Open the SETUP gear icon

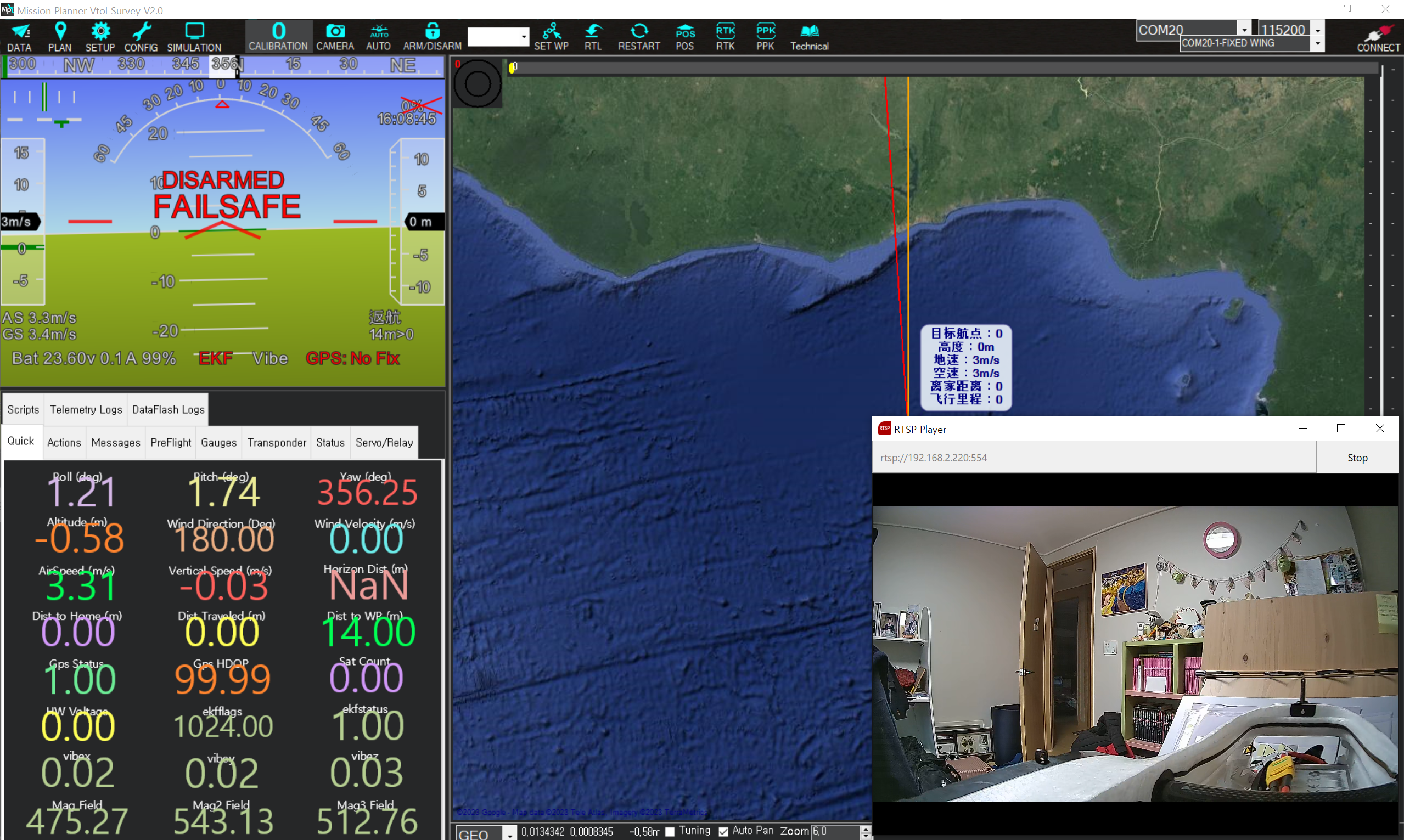100,32
